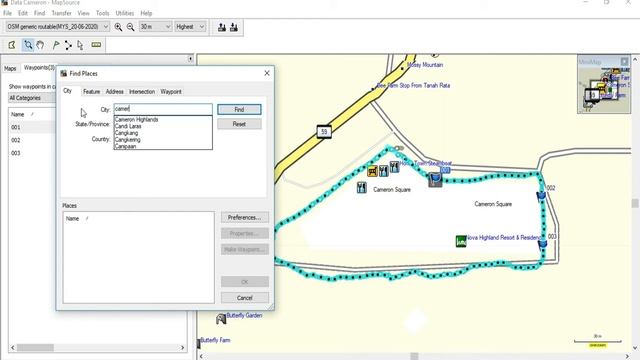This screenshot has width=640, height=360.
Task: Choose Candi Laras from city suggestions
Action: pos(128,126)
